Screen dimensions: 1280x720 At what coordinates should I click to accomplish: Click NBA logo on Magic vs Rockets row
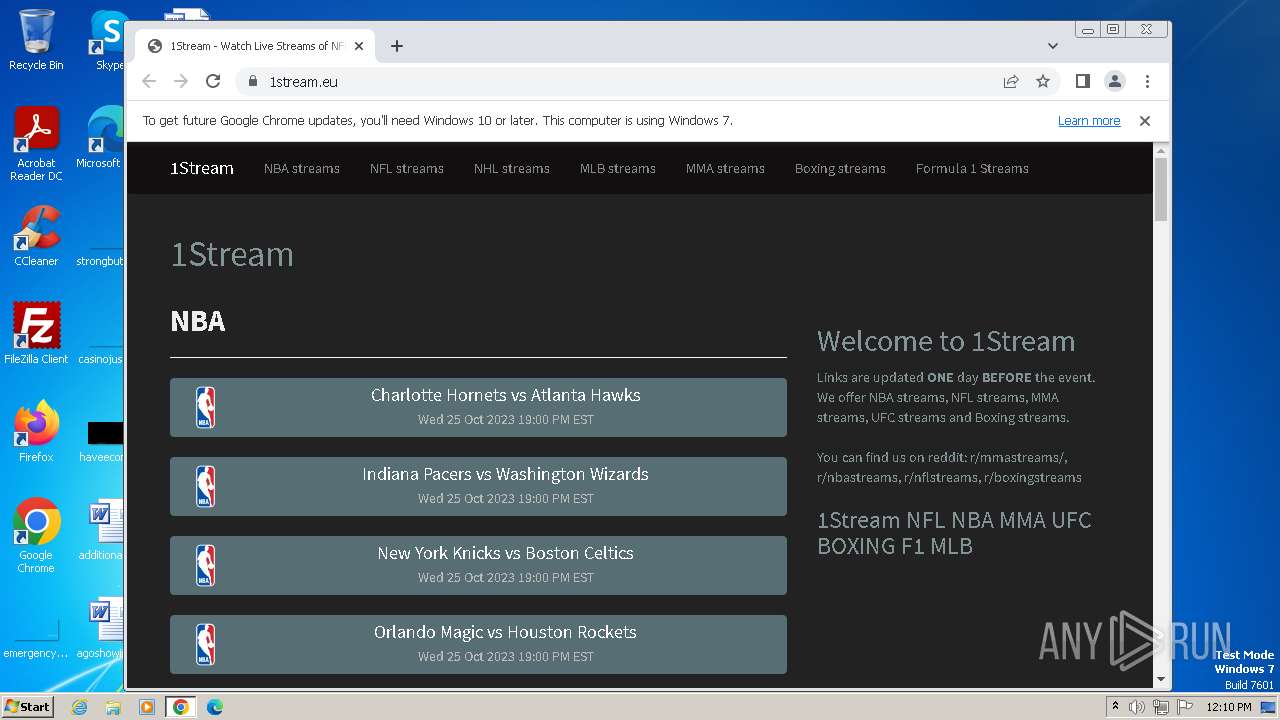pyautogui.click(x=205, y=644)
